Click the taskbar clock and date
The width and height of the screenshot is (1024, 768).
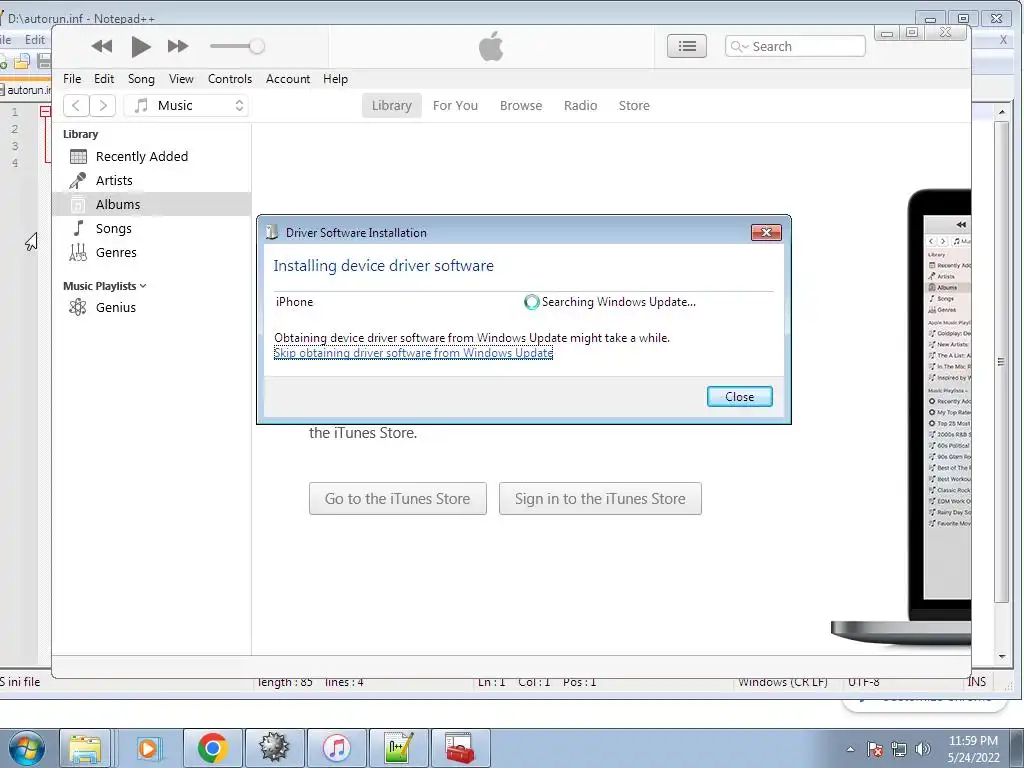pos(973,749)
